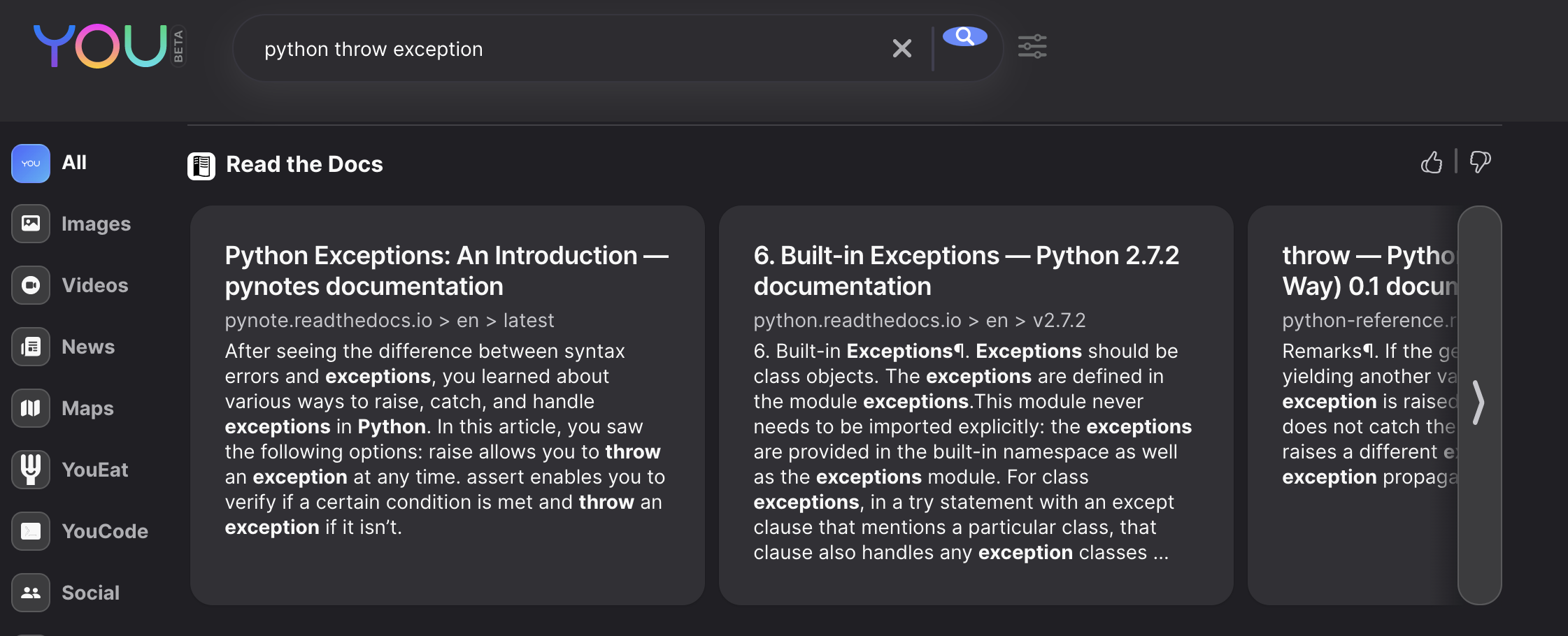Image resolution: width=1568 pixels, height=636 pixels.
Task: Switch to YouEat label
Action: tap(95, 470)
